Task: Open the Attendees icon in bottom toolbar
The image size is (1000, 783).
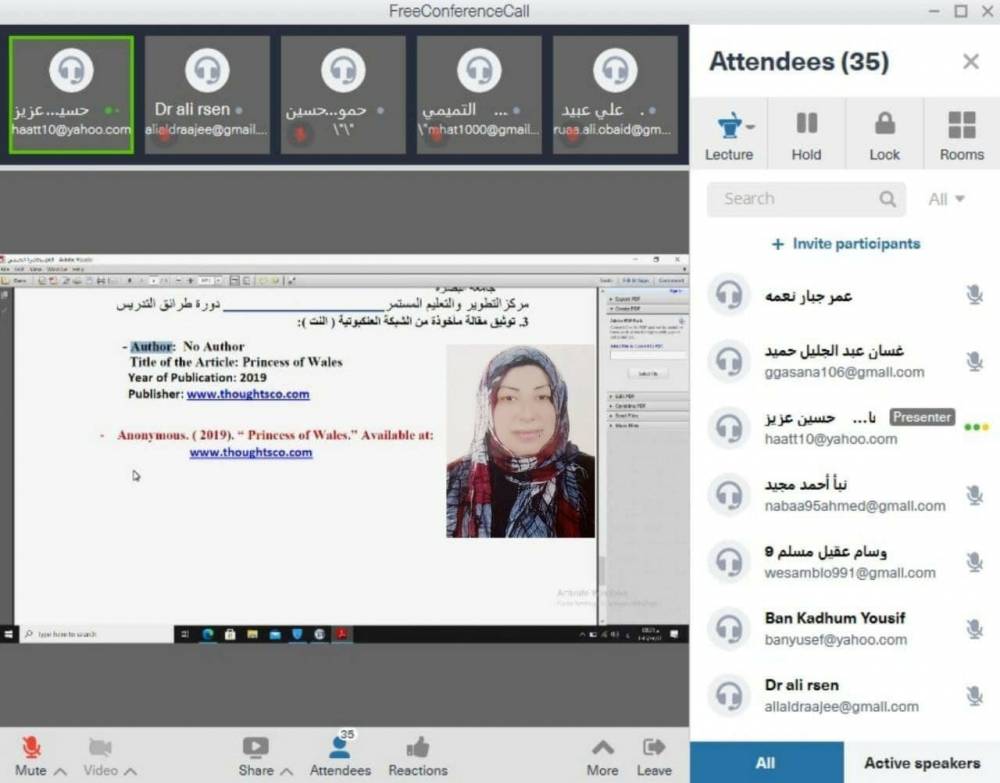Action: 341,747
